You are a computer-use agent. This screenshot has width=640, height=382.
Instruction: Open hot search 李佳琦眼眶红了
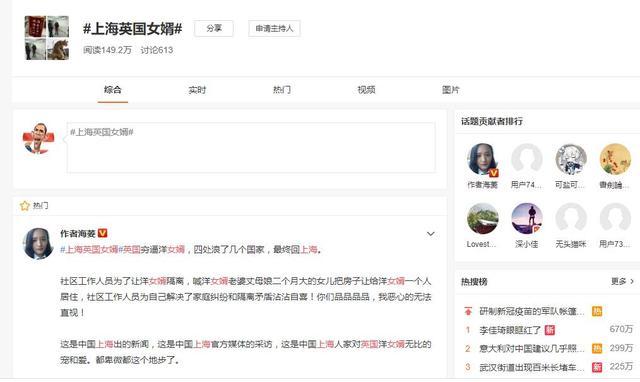[510, 330]
